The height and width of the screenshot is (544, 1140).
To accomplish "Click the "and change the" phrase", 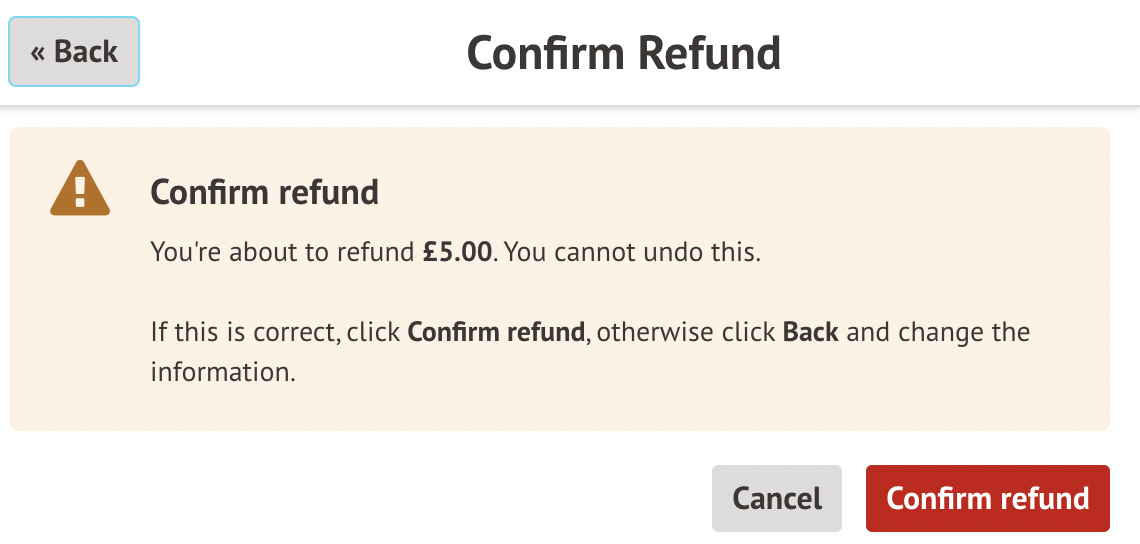I will pyautogui.click(x=938, y=331).
